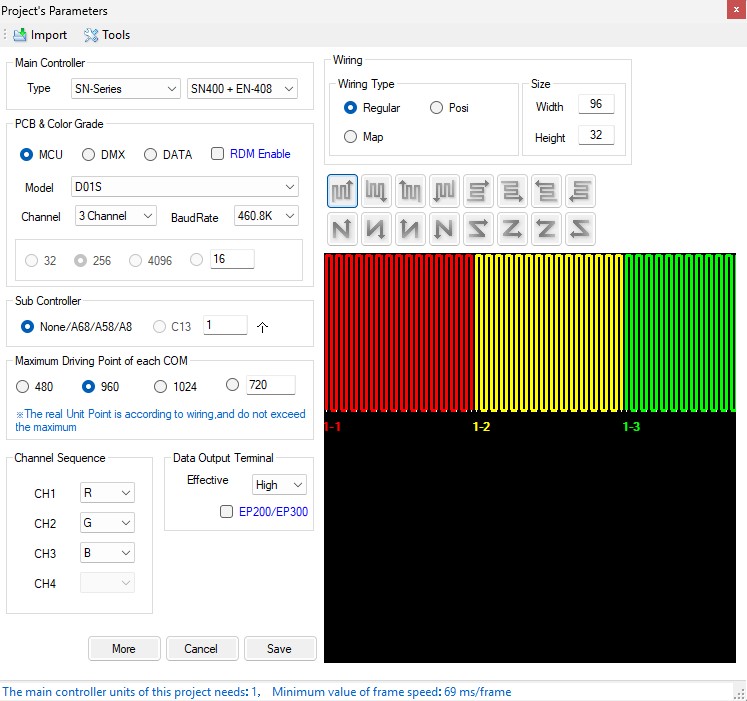
Task: Choose Z-shaped wiring with left arrow on top
Action: (x=546, y=229)
